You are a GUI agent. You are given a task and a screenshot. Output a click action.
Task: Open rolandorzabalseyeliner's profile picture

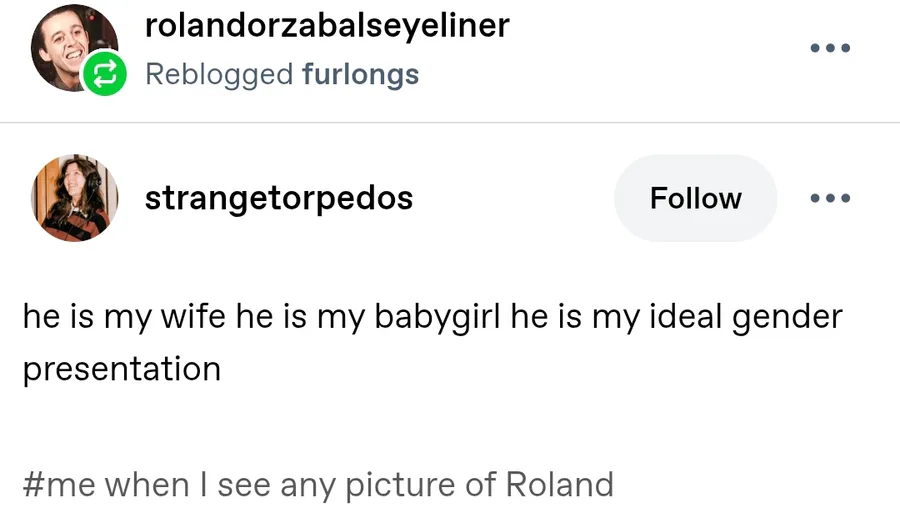[x=70, y=45]
